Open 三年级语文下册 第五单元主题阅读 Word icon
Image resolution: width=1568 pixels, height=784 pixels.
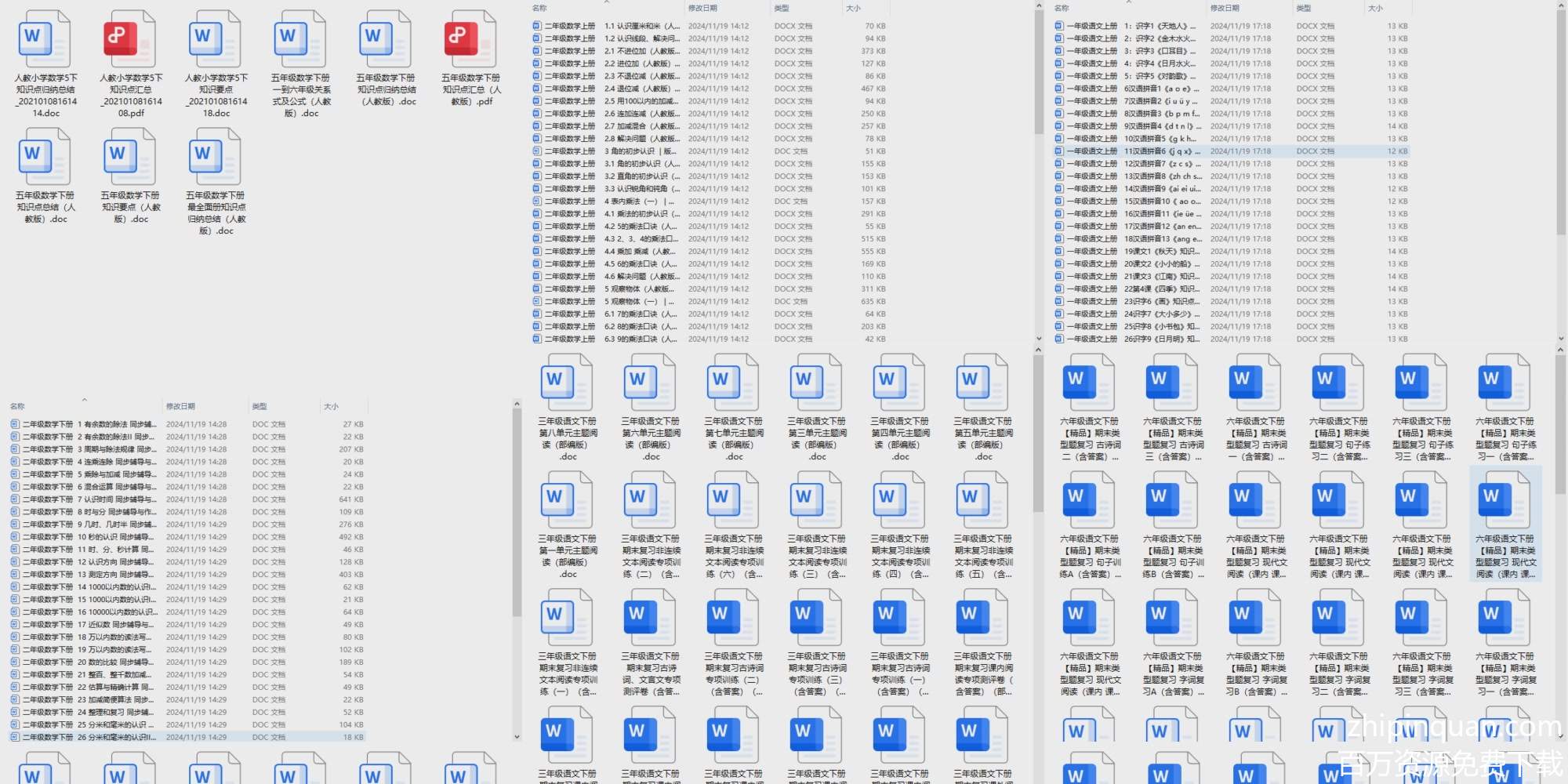pyautogui.click(x=983, y=383)
